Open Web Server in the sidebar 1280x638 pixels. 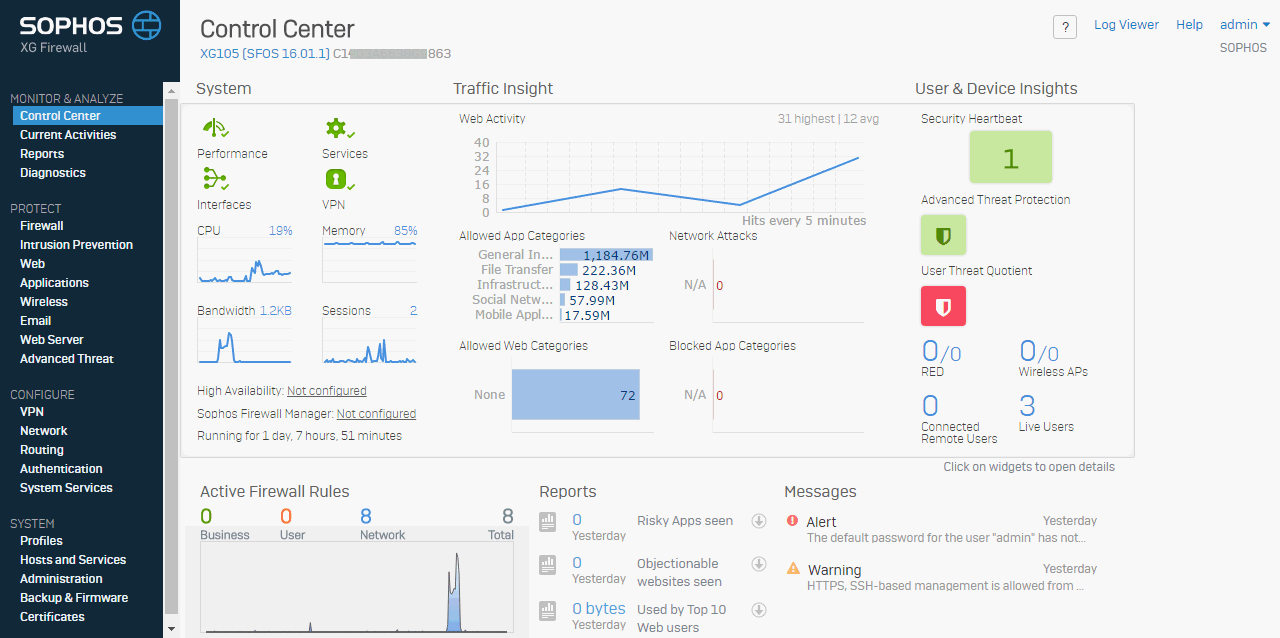coord(52,340)
